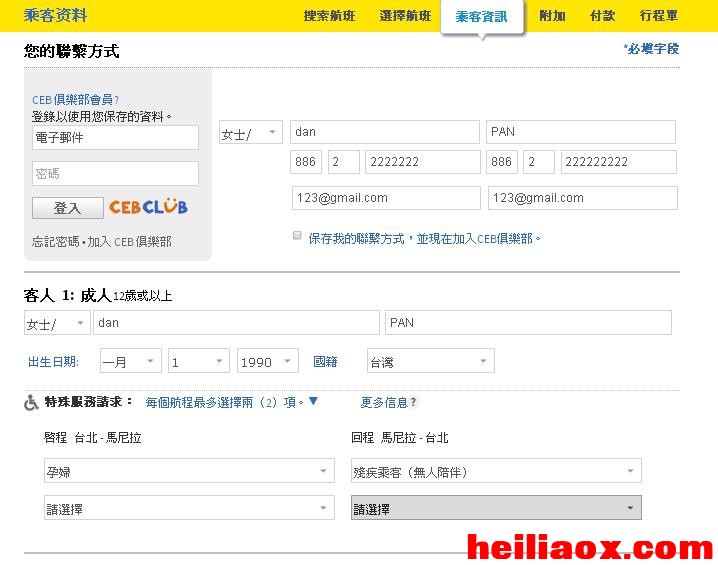Click the first phone country code 886 field

306,162
